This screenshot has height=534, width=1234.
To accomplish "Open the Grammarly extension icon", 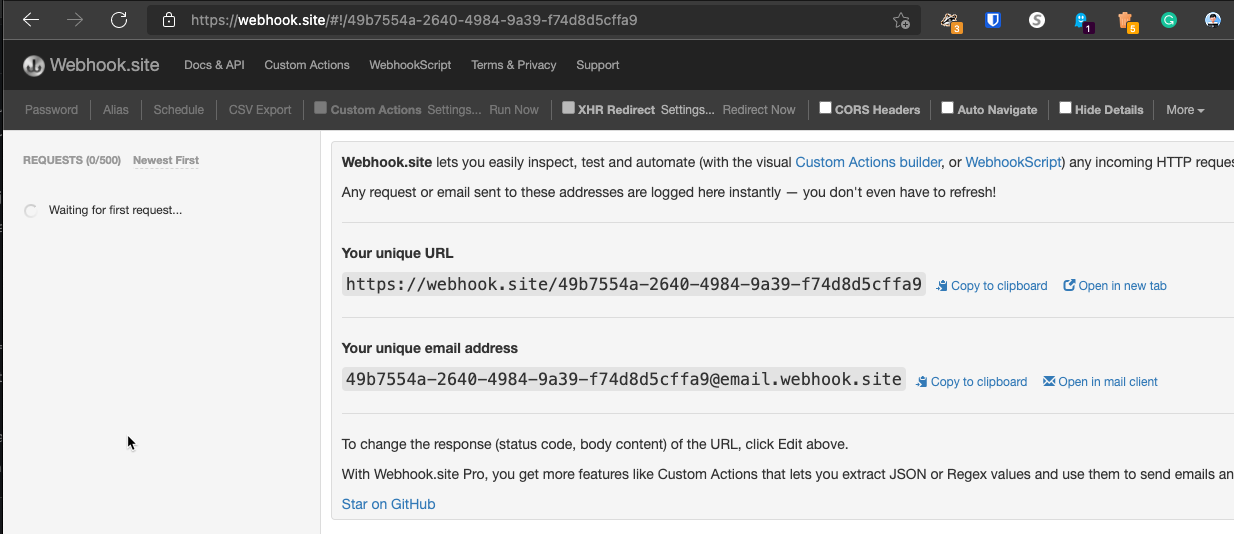I will pos(1168,19).
